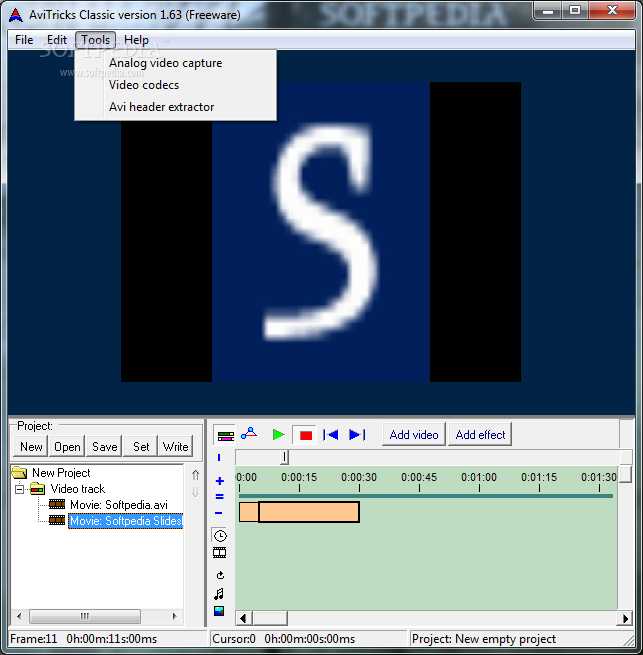The height and width of the screenshot is (655, 643).
Task: Click the project tree scrollbar's right arrow
Action: coord(175,616)
